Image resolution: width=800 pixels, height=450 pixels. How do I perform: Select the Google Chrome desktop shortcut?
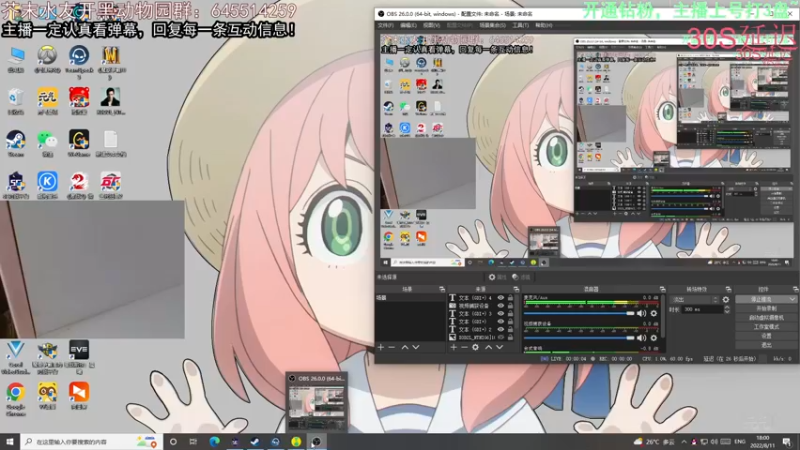coord(16,399)
